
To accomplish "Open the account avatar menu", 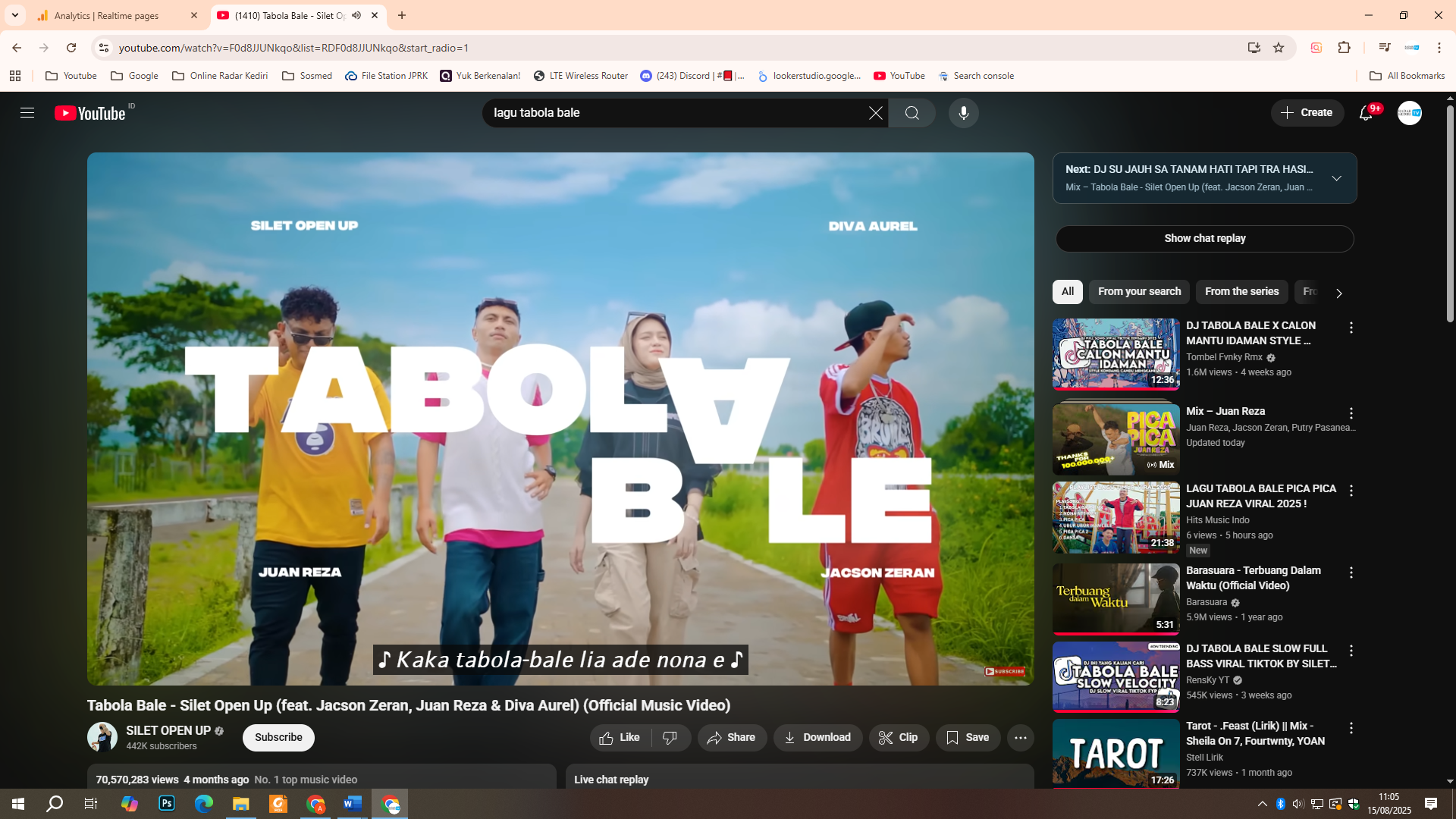I will [1409, 113].
